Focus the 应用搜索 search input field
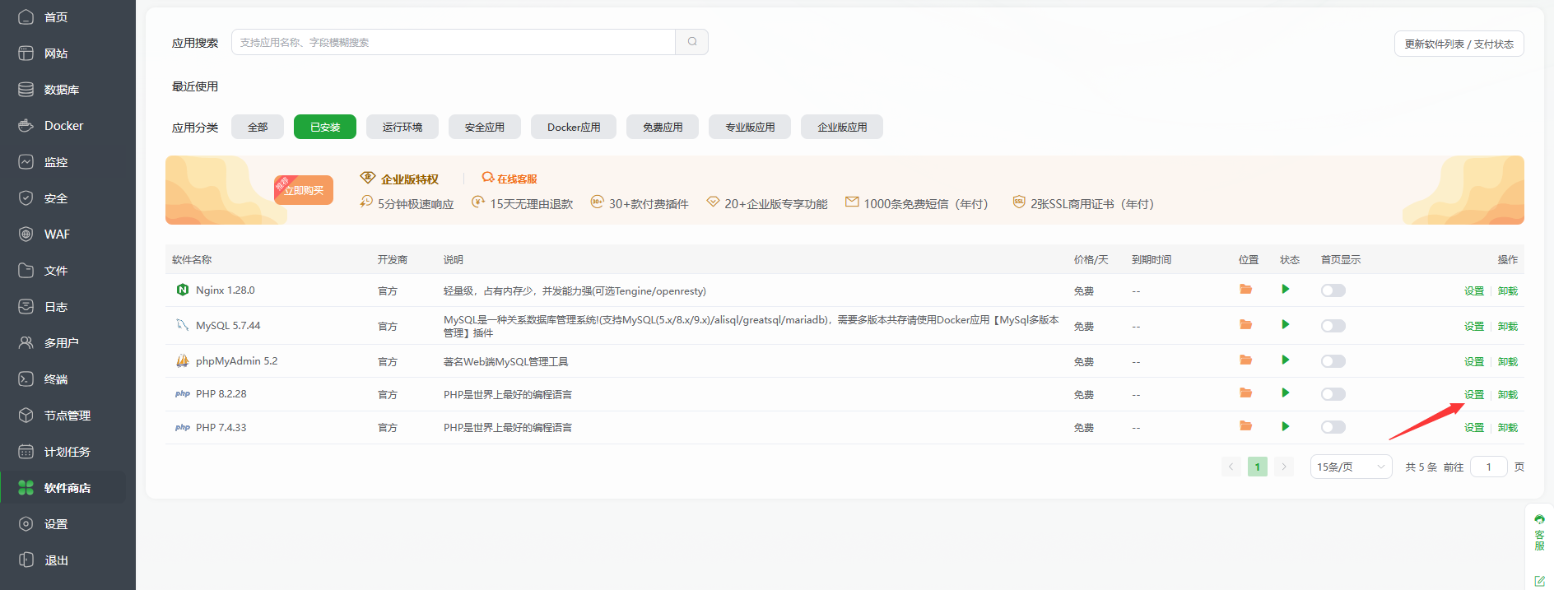The width and height of the screenshot is (1568, 590). click(x=454, y=42)
